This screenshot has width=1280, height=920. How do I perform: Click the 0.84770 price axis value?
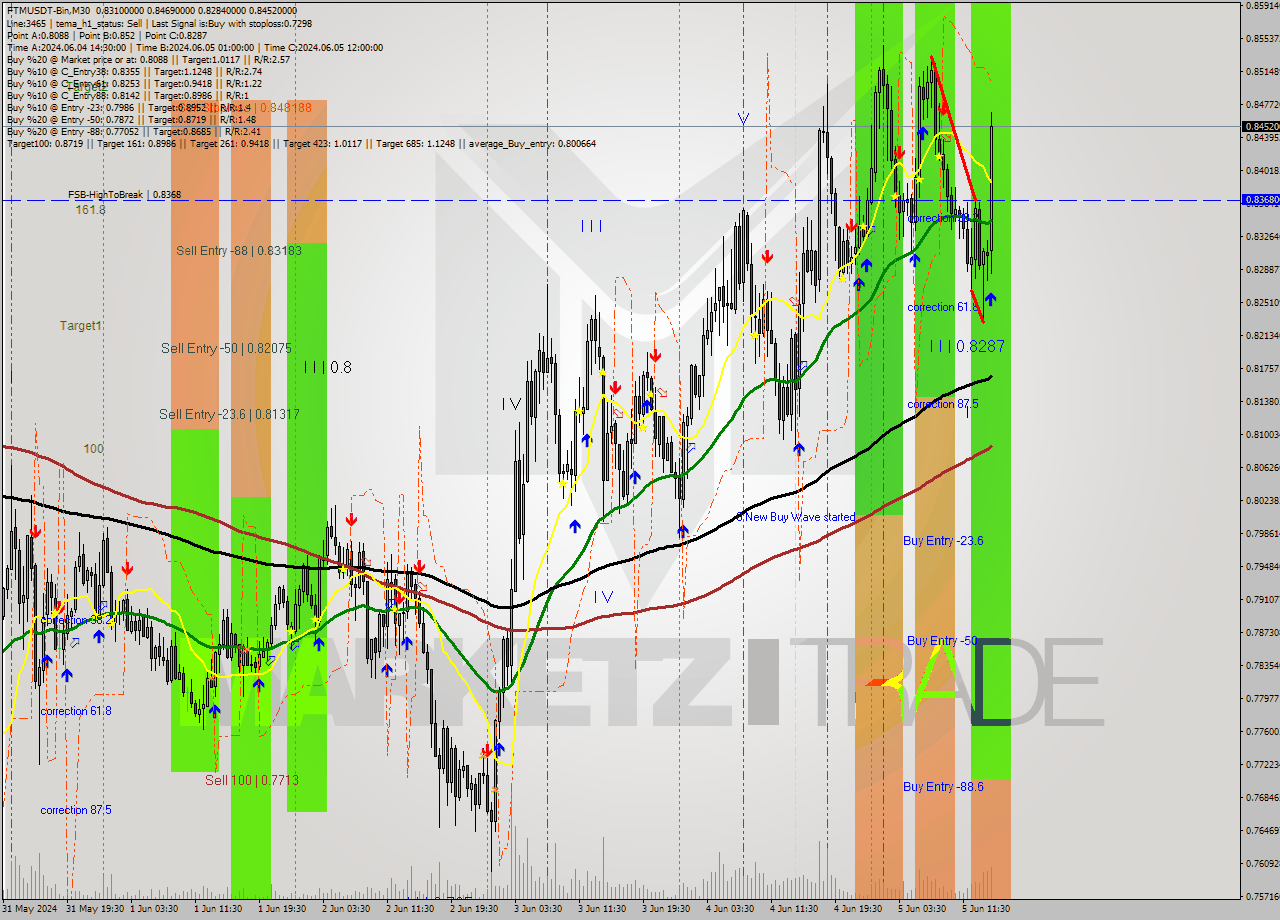coord(1262,104)
